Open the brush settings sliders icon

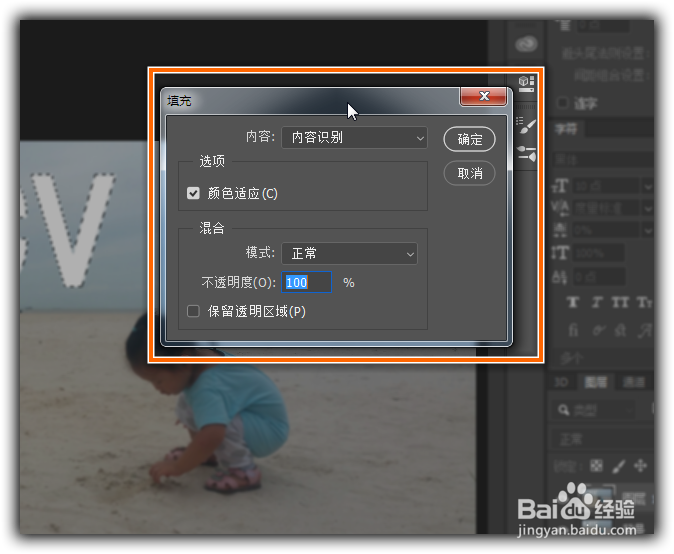pos(526,154)
